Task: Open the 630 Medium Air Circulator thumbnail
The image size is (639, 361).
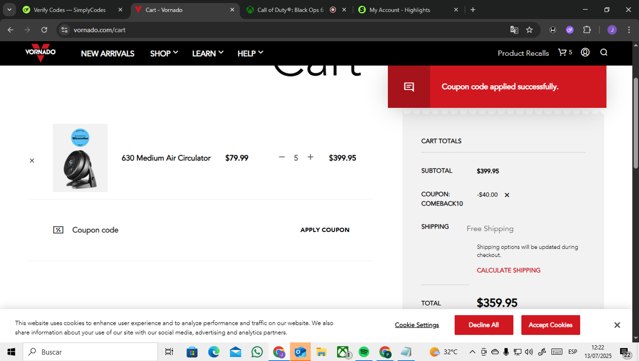Action: click(80, 158)
